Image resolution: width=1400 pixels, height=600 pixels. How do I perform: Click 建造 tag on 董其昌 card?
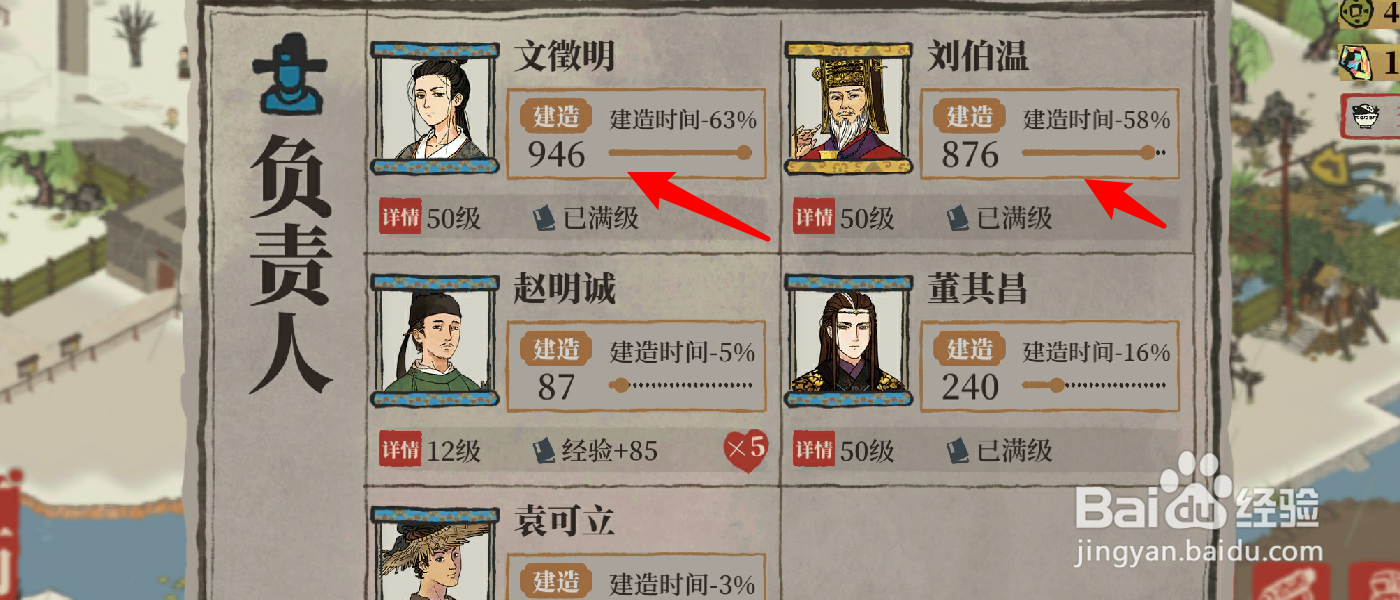pos(970,350)
